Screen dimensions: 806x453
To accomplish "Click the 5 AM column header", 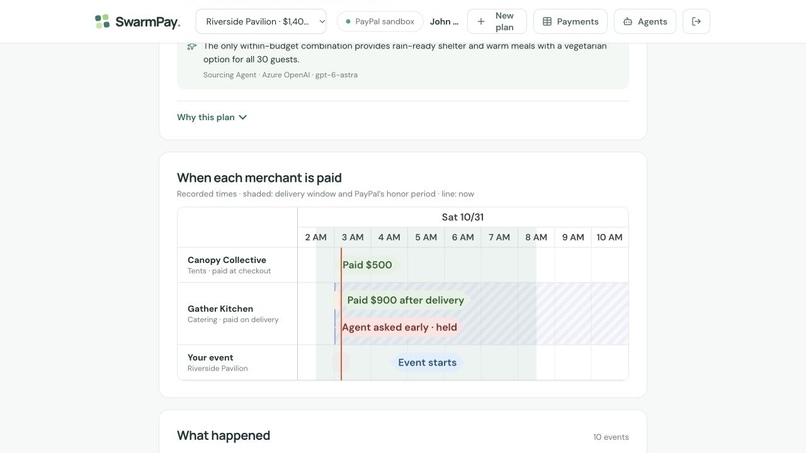I will tap(426, 237).
